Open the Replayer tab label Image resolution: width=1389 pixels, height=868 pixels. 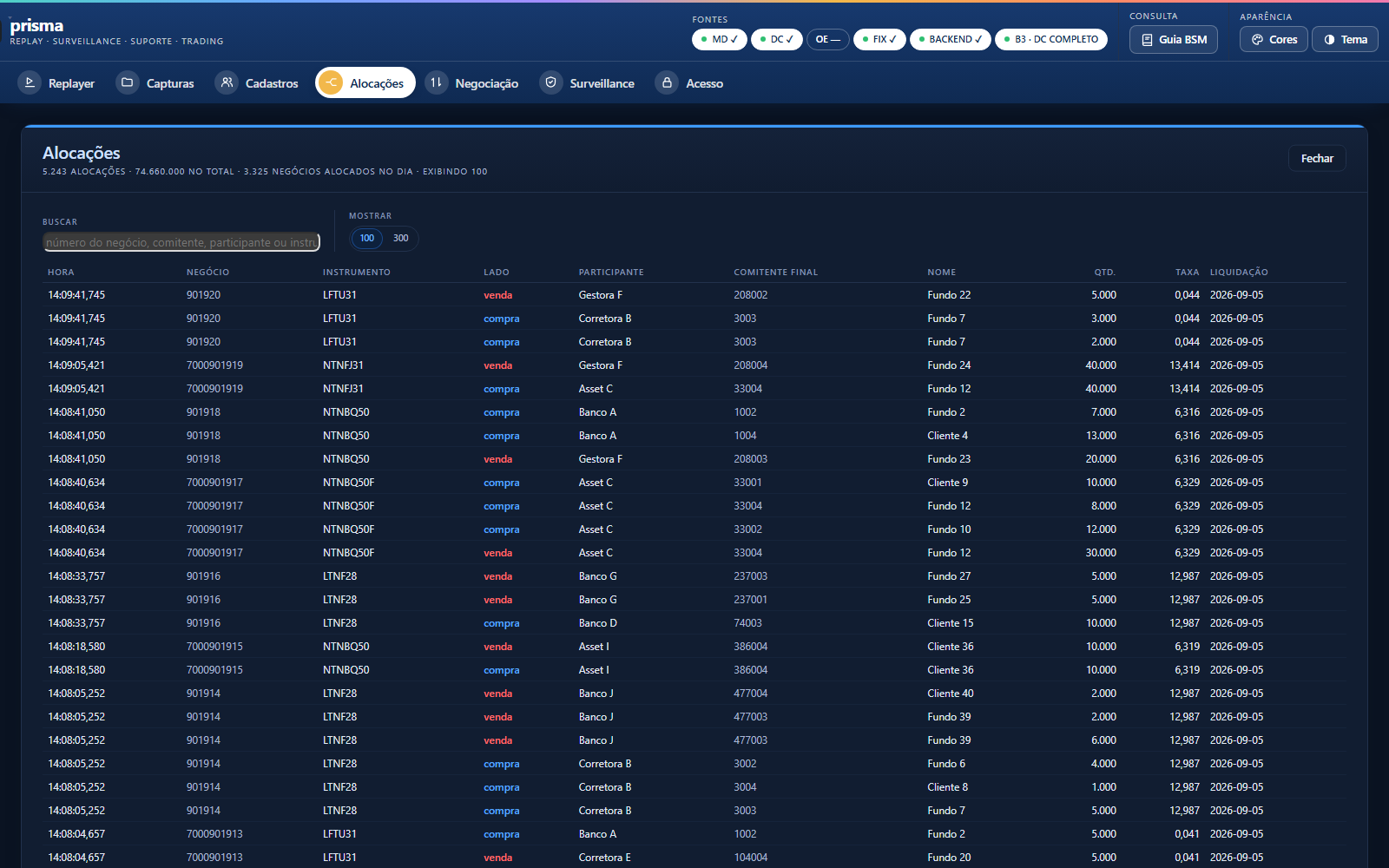tap(71, 83)
